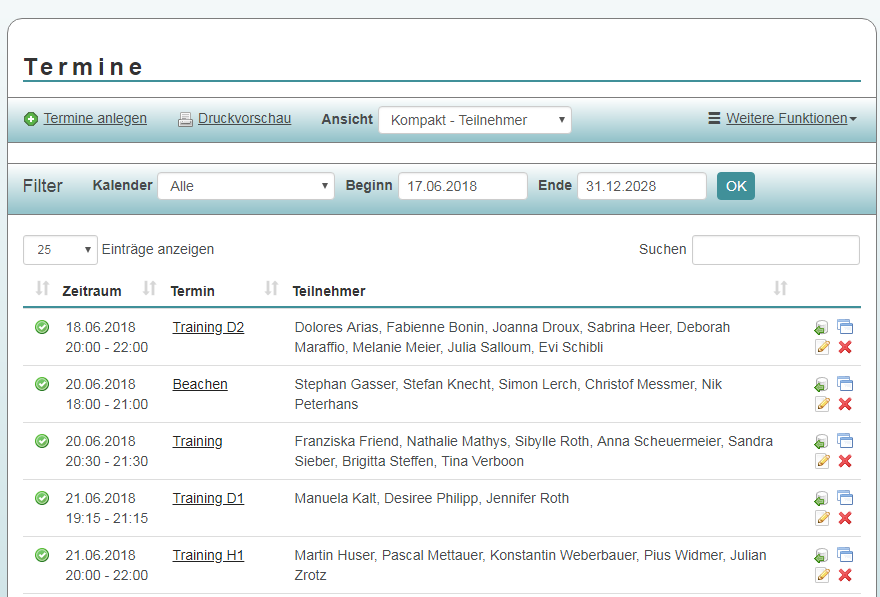880x597 pixels.
Task: Open the Druckvorschau print preview
Action: coord(244,118)
